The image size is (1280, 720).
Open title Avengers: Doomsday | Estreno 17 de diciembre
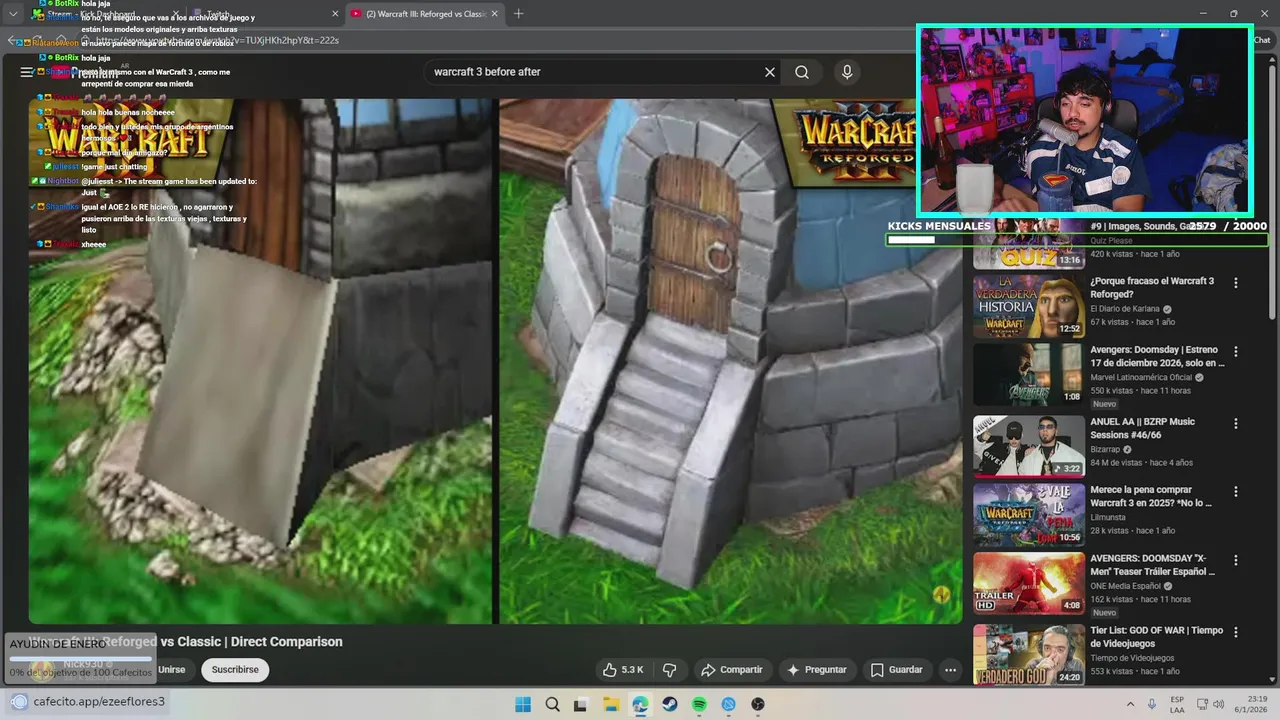1157,357
